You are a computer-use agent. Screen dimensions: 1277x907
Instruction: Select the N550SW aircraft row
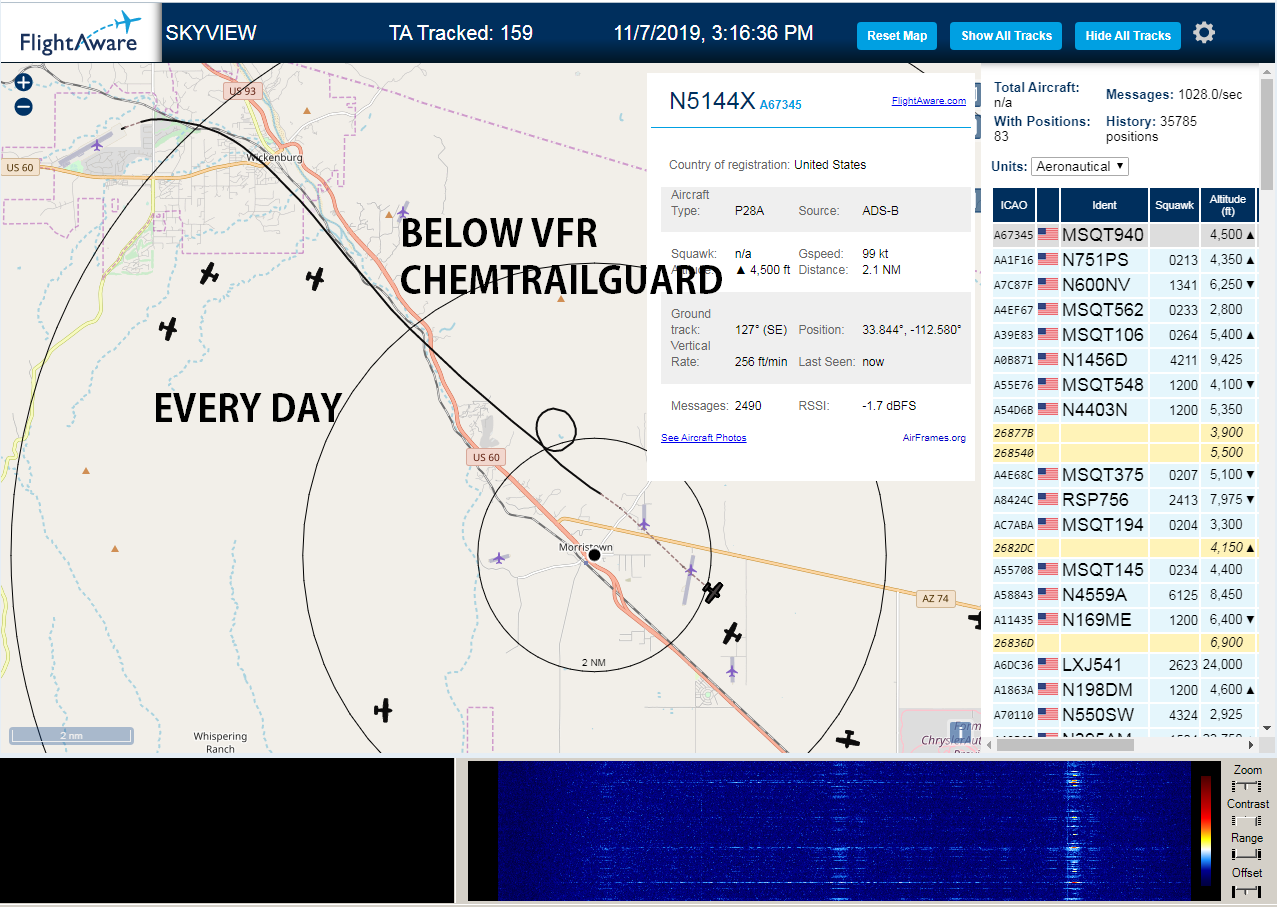click(1124, 715)
